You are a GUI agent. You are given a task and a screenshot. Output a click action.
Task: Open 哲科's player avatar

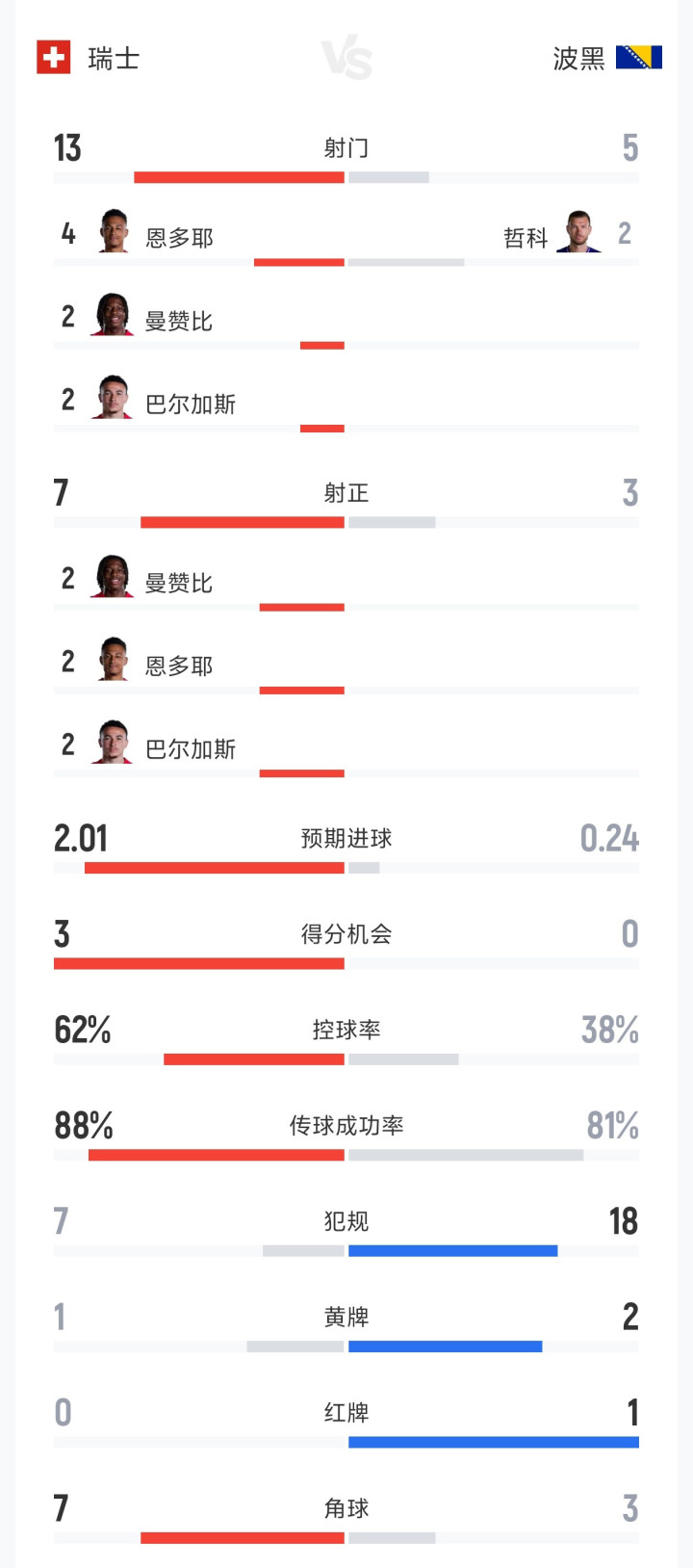578,231
